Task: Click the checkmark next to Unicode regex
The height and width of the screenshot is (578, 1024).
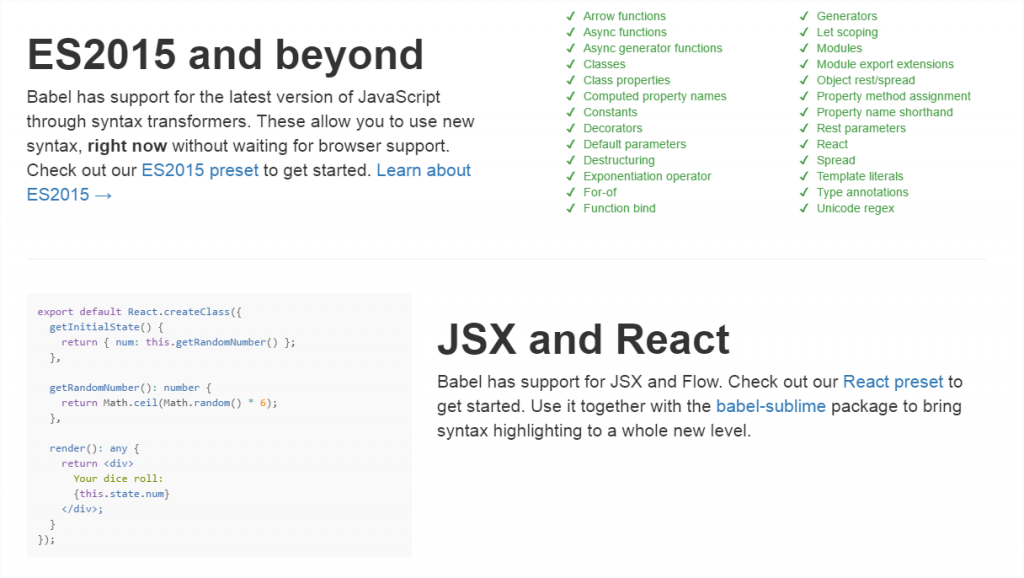Action: 804,208
